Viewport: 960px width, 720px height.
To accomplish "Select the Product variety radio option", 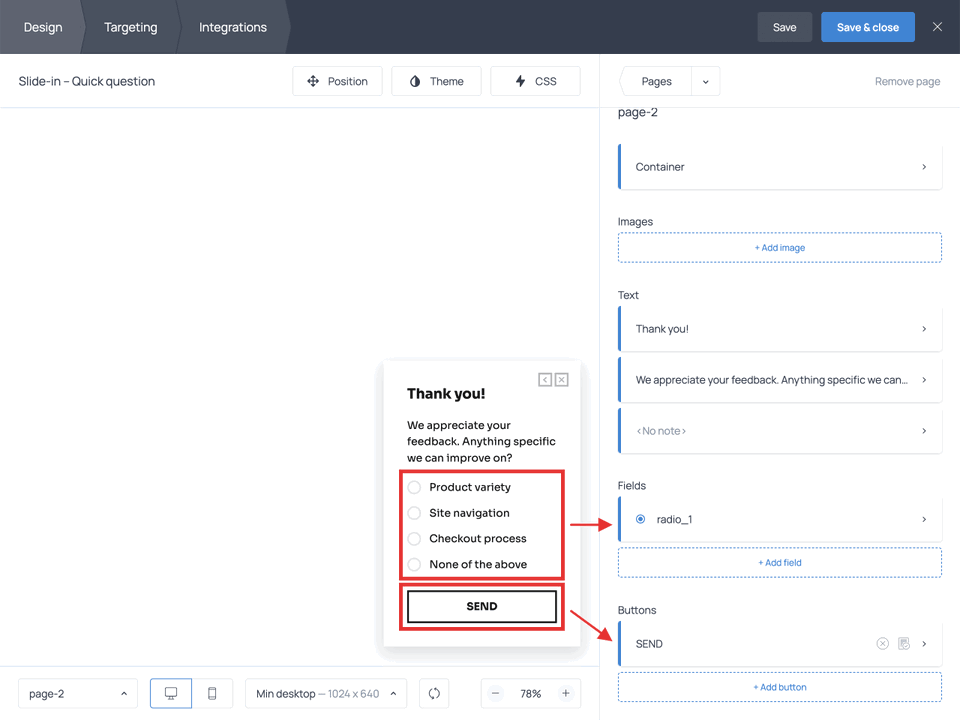I will 413,487.
